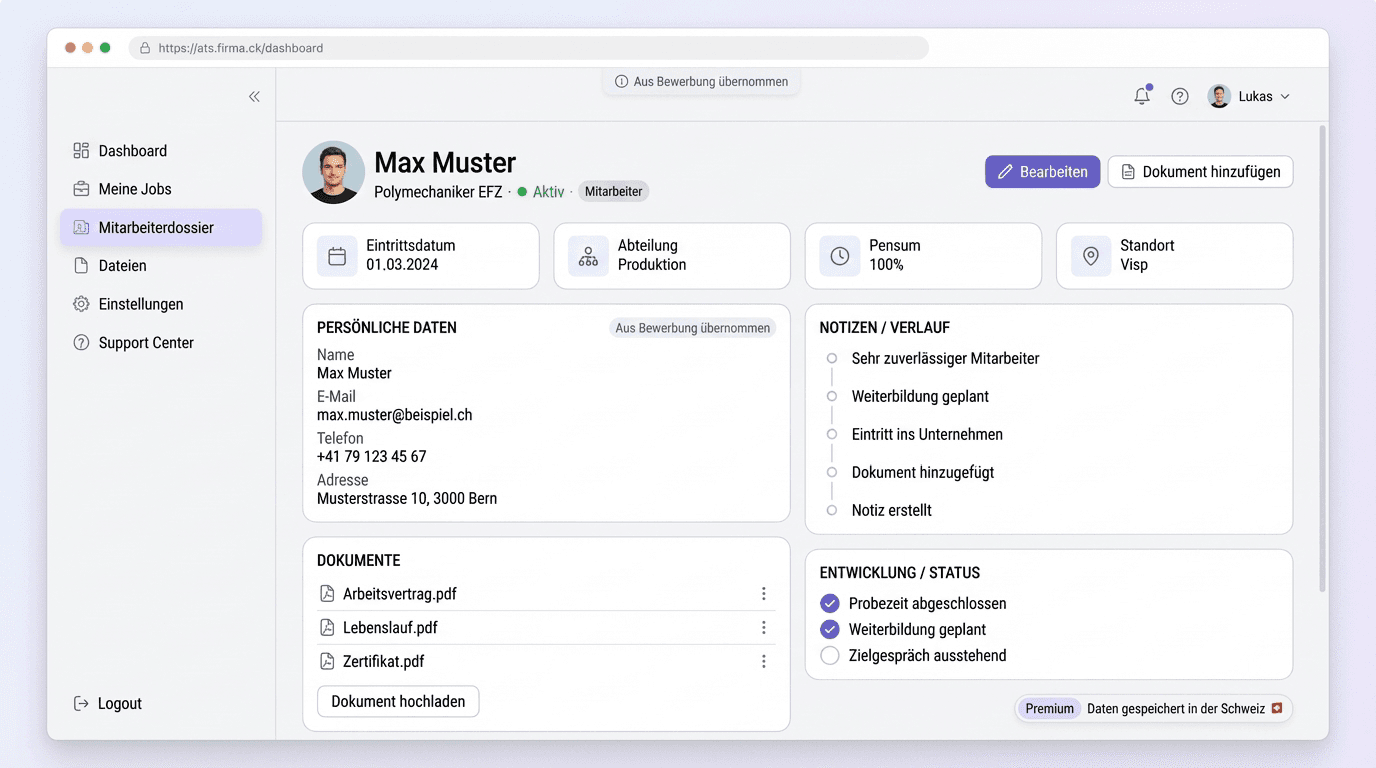Click Logout in sidebar

pos(108,704)
